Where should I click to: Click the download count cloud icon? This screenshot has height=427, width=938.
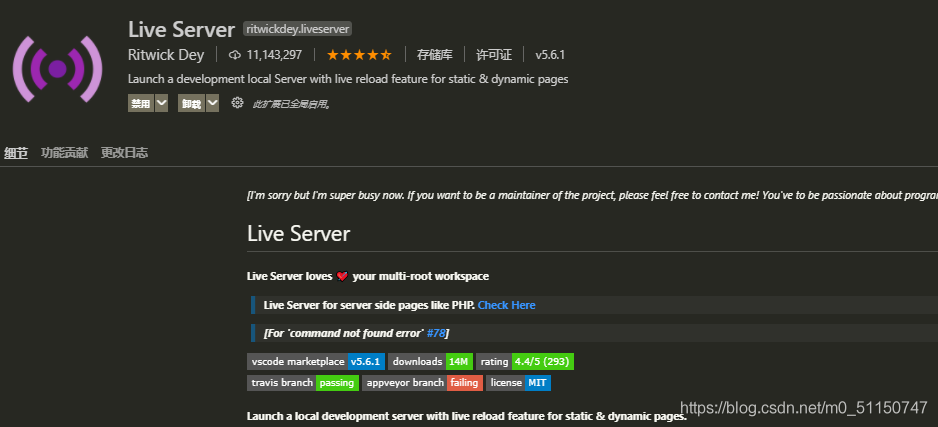(x=235, y=55)
